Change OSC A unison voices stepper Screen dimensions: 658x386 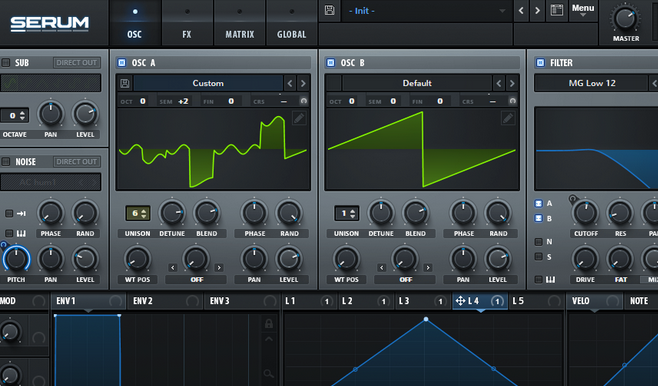[138, 213]
